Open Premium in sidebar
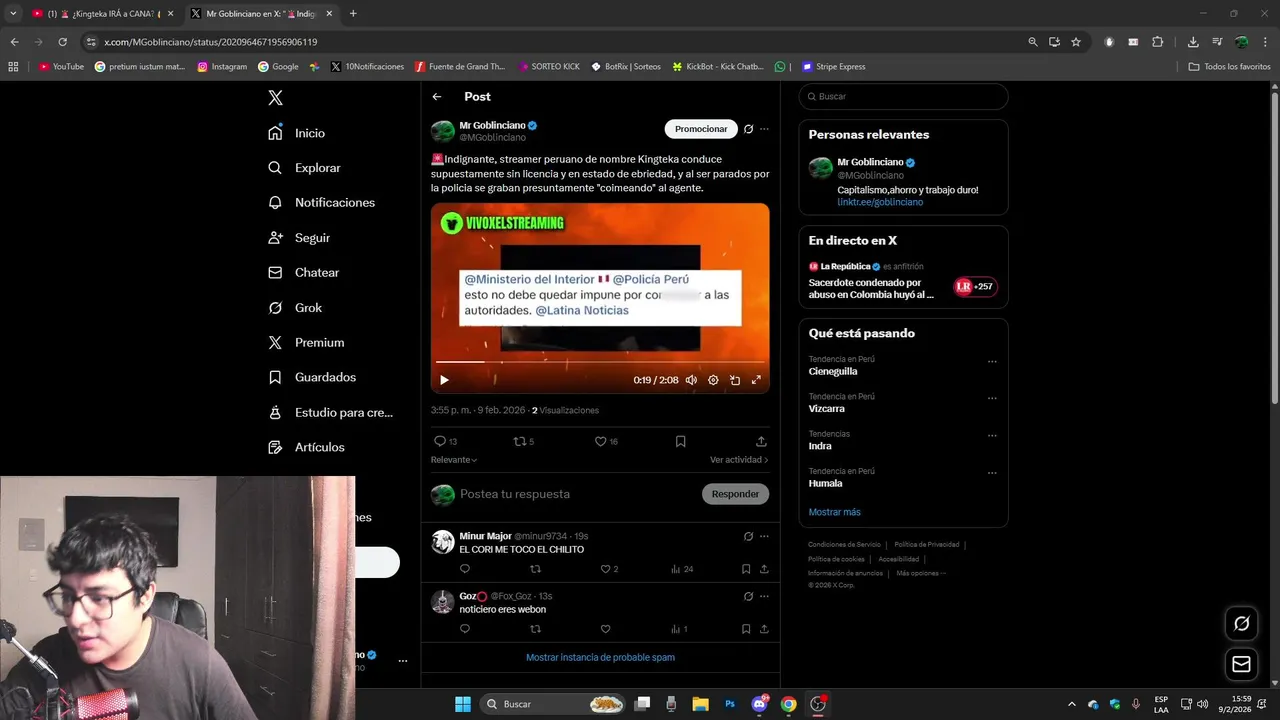This screenshot has width=1280, height=720. coord(306,342)
